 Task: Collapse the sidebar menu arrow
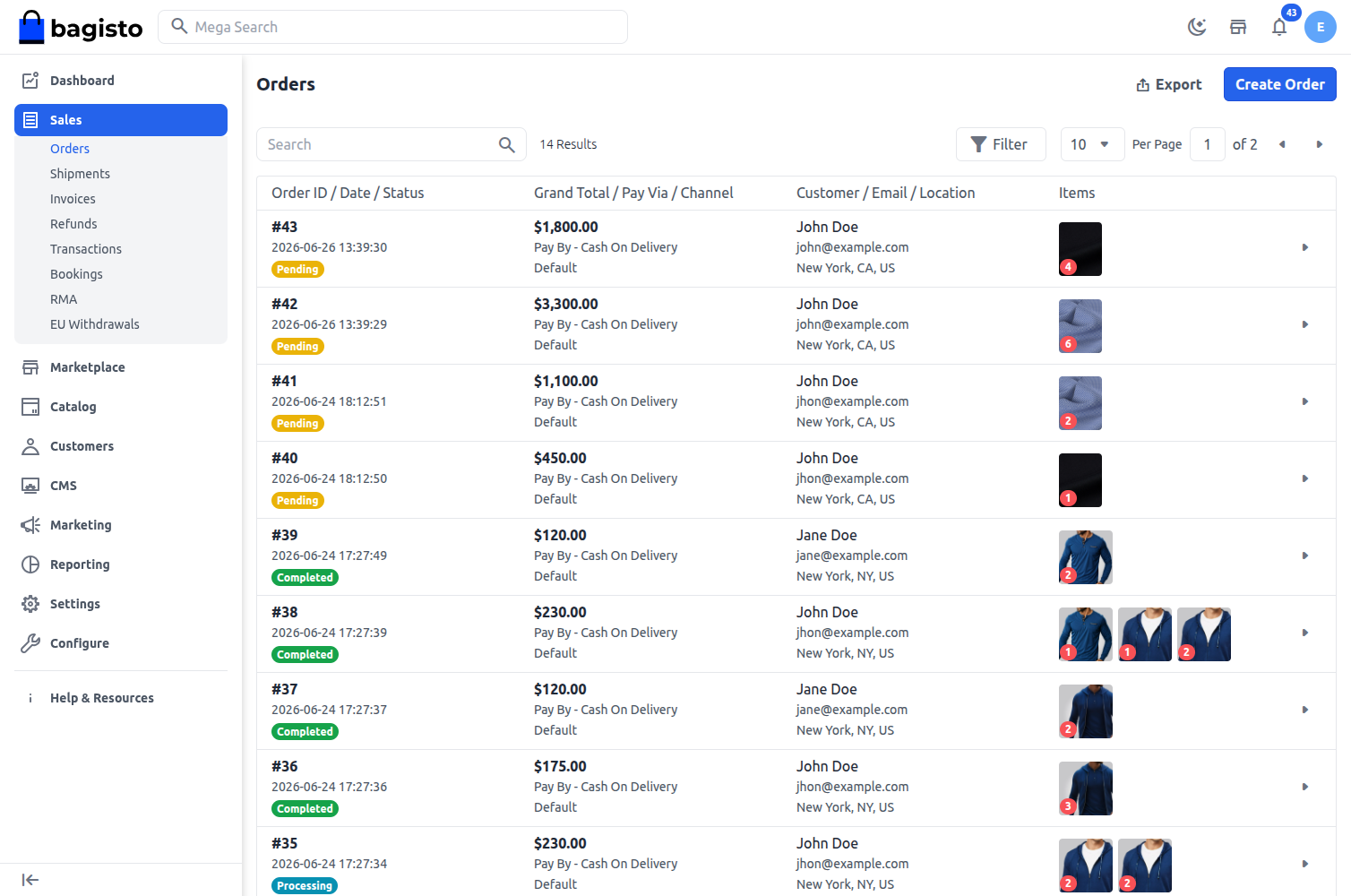point(30,880)
